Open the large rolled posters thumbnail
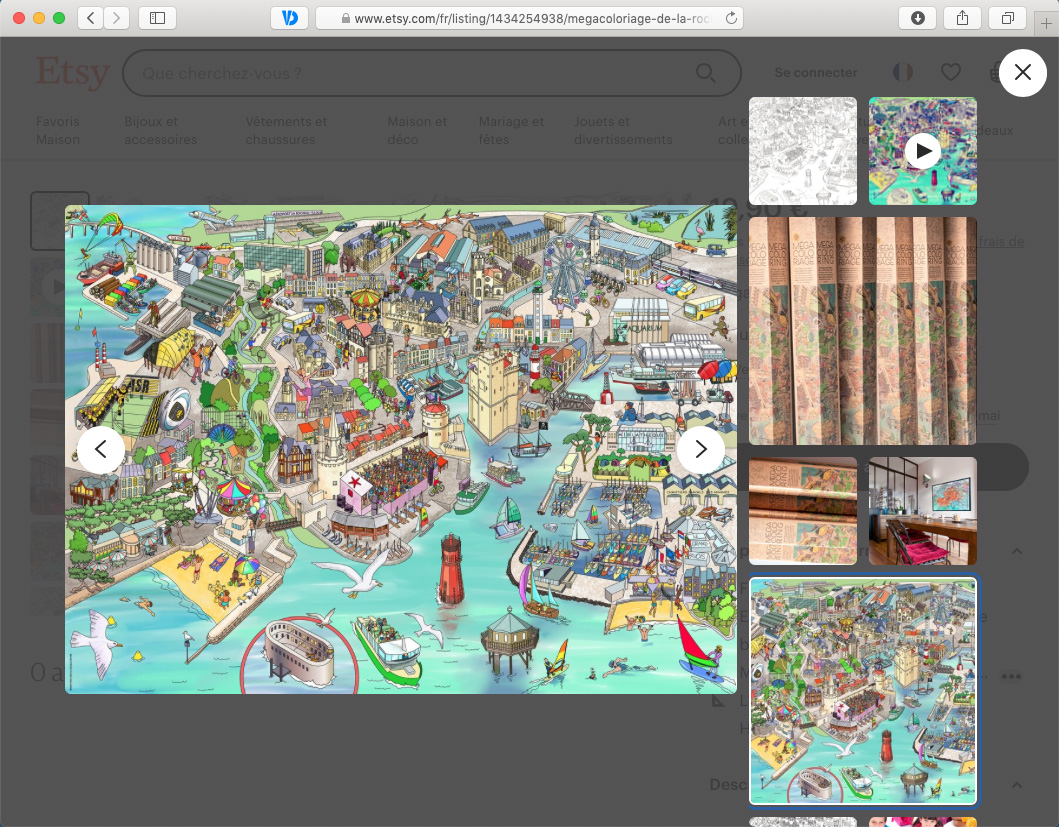 (x=862, y=330)
